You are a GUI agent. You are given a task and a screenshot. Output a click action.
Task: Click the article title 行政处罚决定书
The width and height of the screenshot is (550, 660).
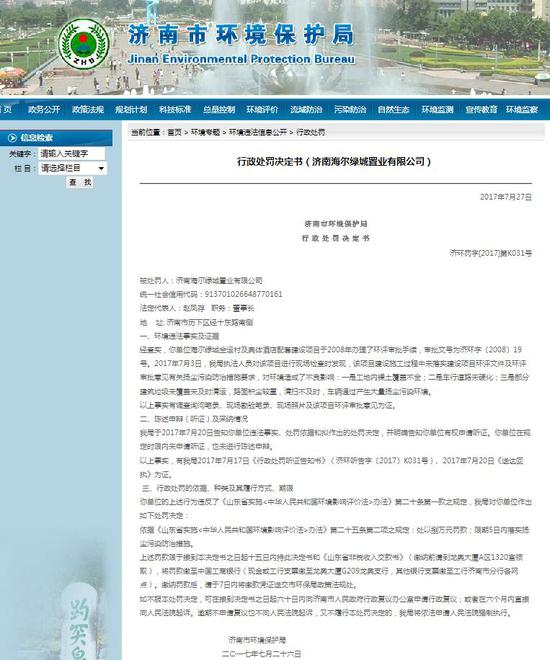[x=334, y=162]
